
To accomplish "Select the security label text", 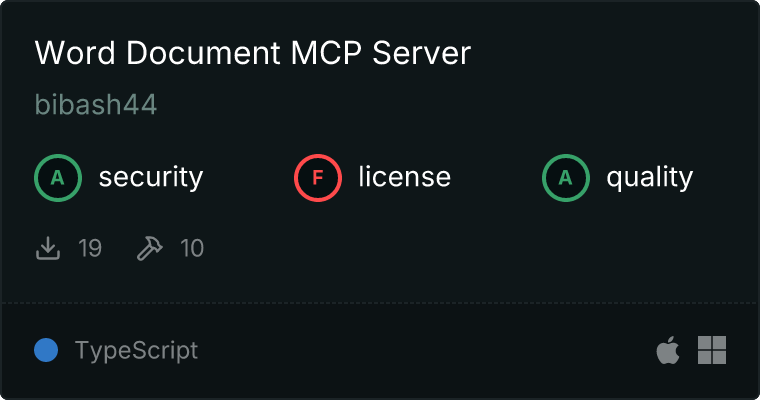I will [151, 177].
